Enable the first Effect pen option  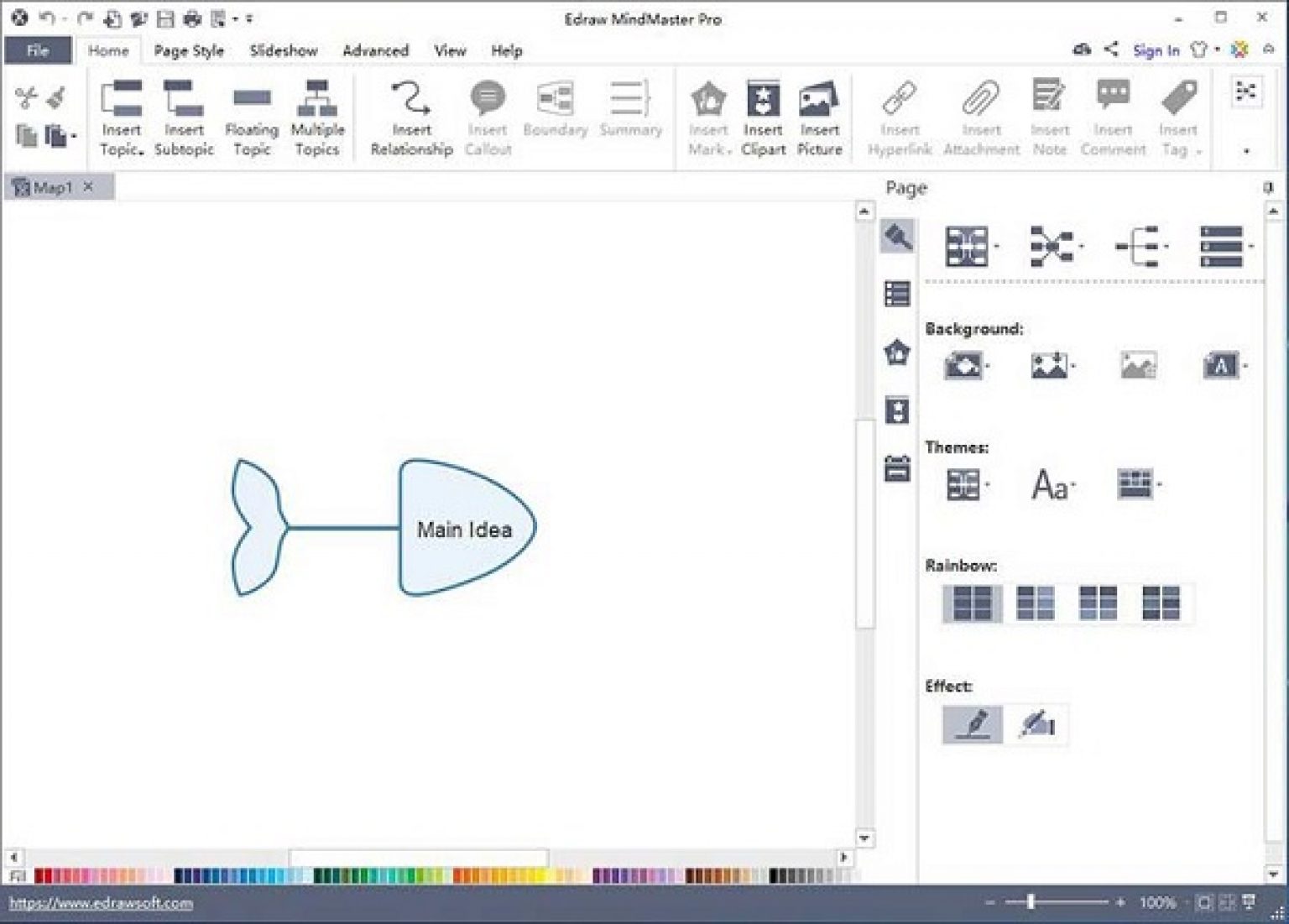point(973,724)
